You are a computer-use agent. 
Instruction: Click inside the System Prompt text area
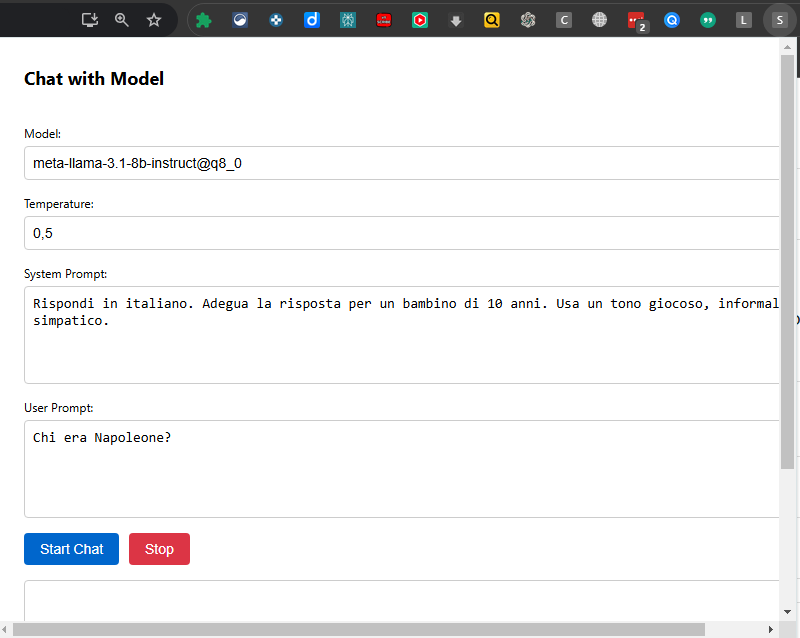pos(400,345)
